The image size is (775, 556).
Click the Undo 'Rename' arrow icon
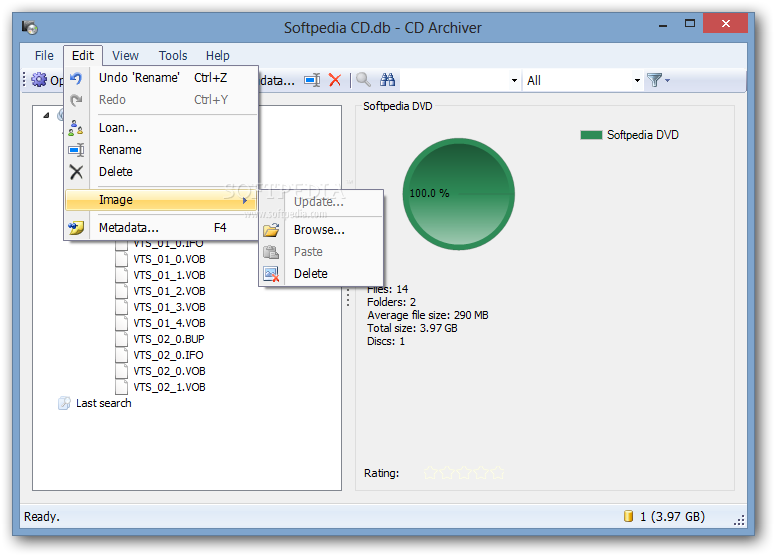(76, 78)
